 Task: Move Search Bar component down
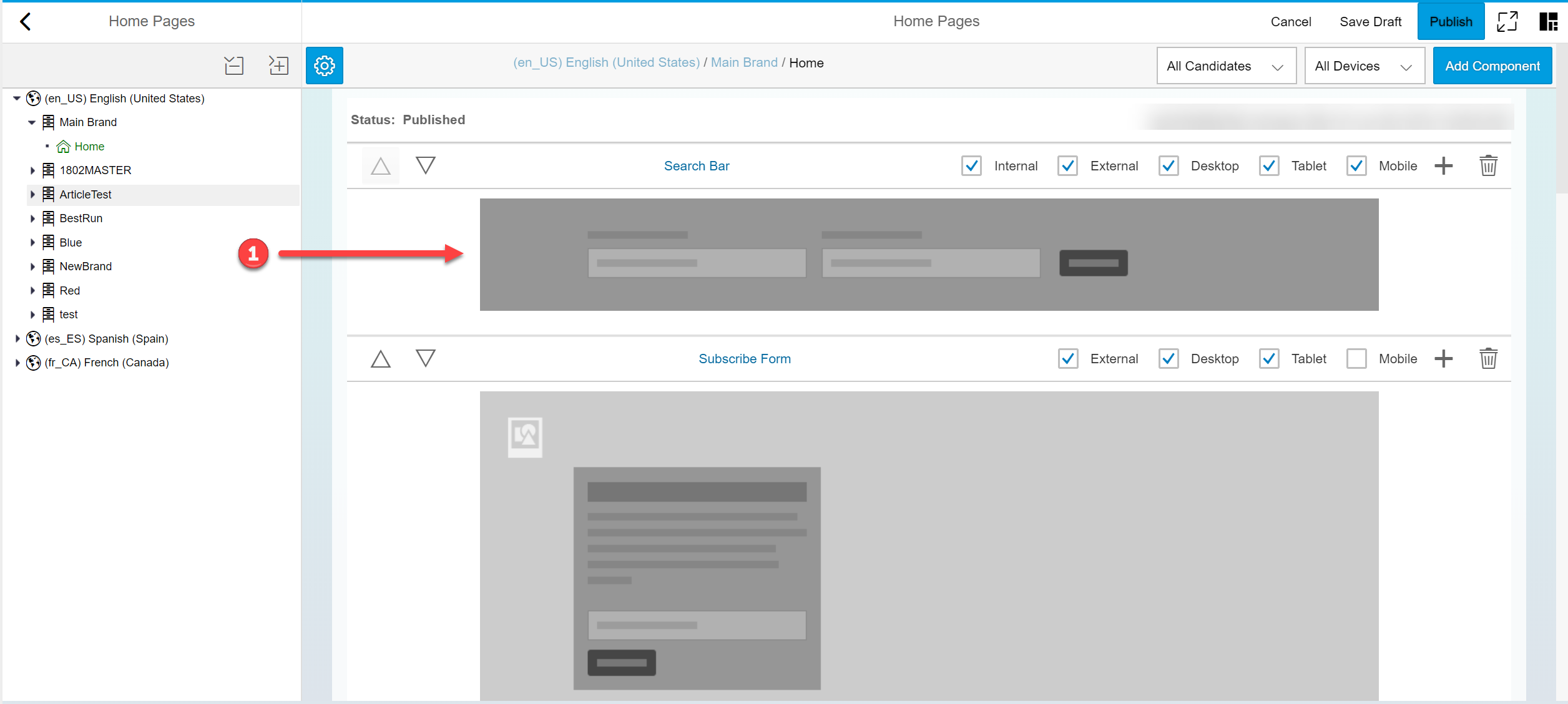(426, 165)
